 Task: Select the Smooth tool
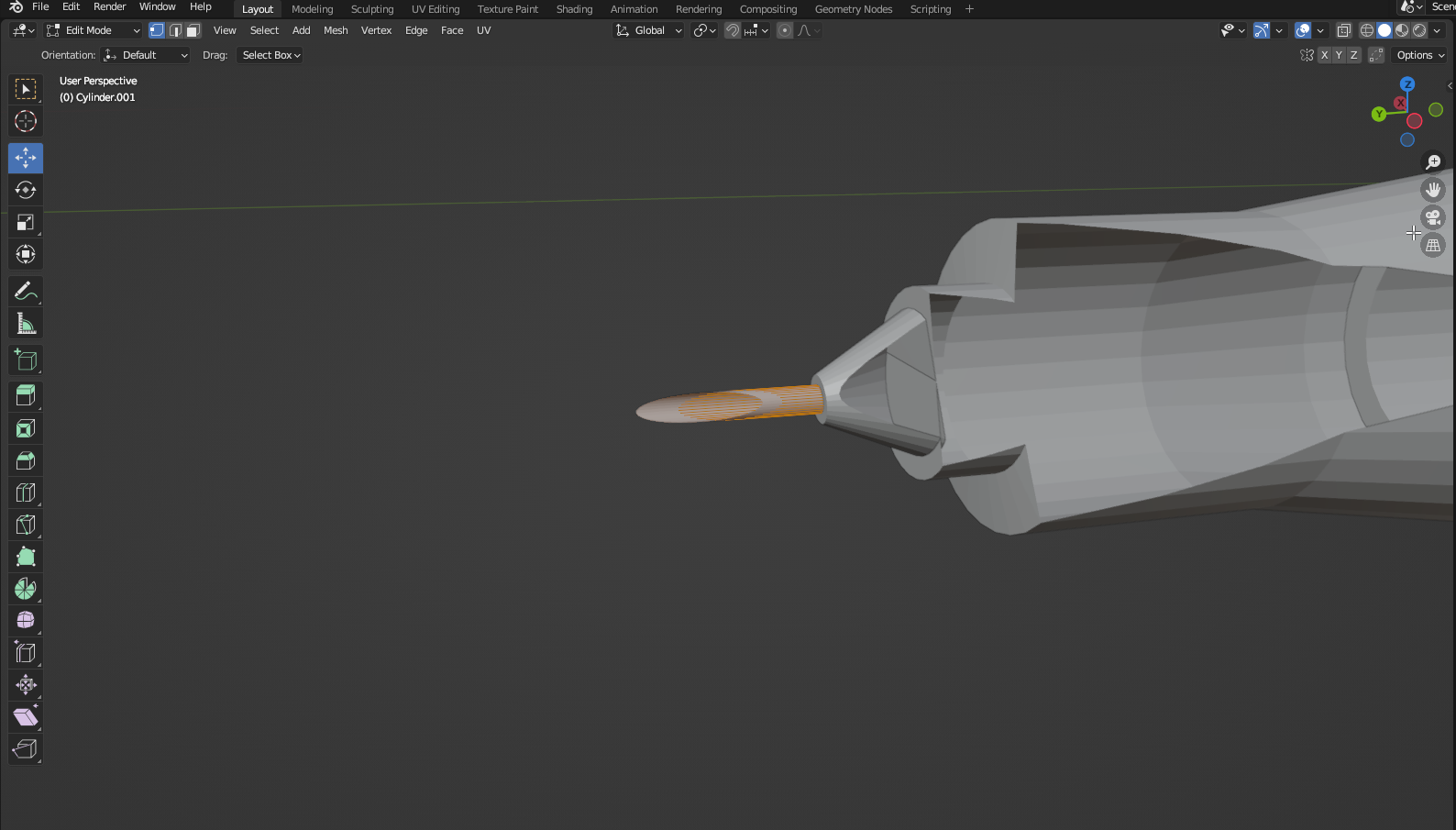(x=26, y=621)
